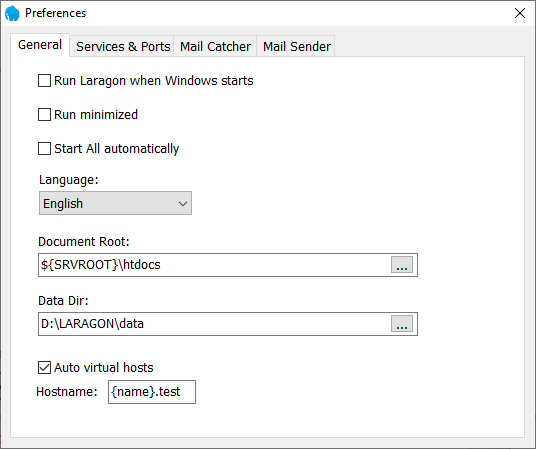Click the Preferences title bar text
Viewport: 536px width, 449px height.
55,13
